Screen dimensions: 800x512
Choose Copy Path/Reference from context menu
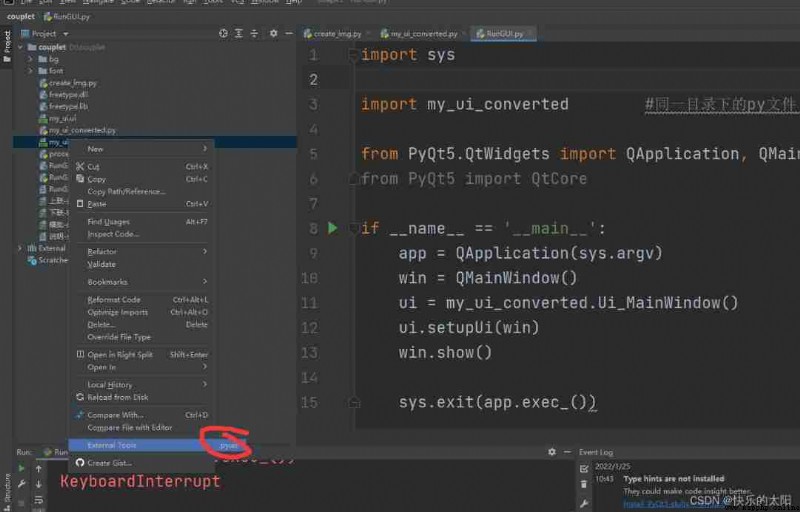click(141, 192)
